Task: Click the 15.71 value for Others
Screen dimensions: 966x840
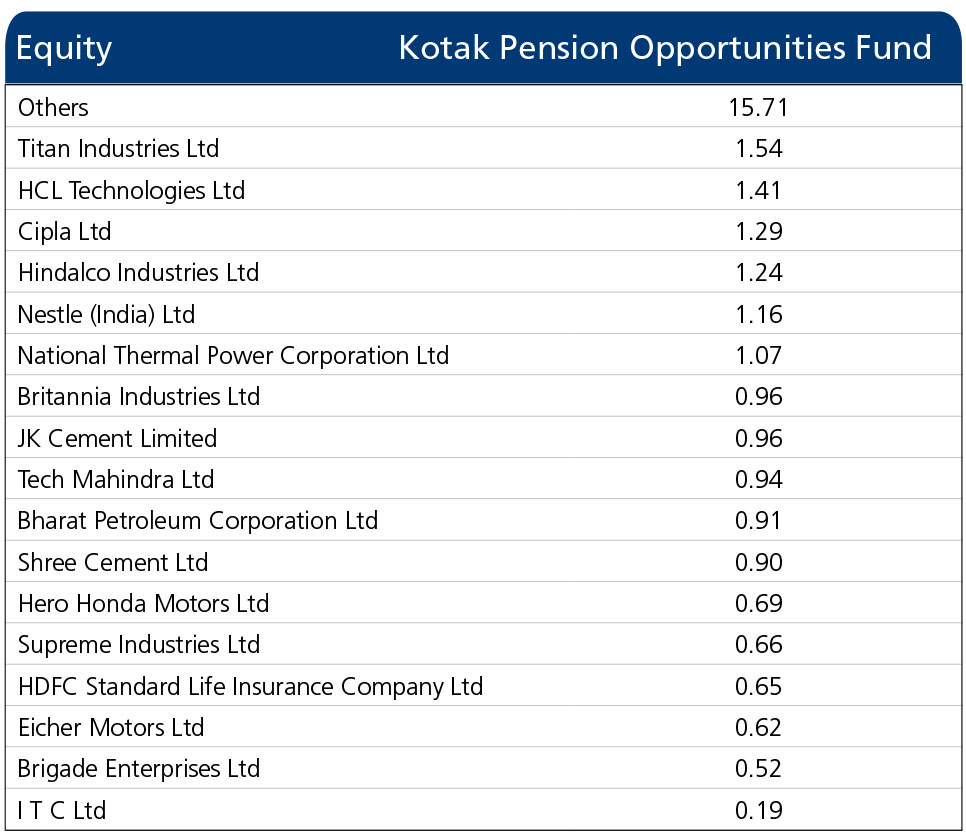Action: pos(758,107)
